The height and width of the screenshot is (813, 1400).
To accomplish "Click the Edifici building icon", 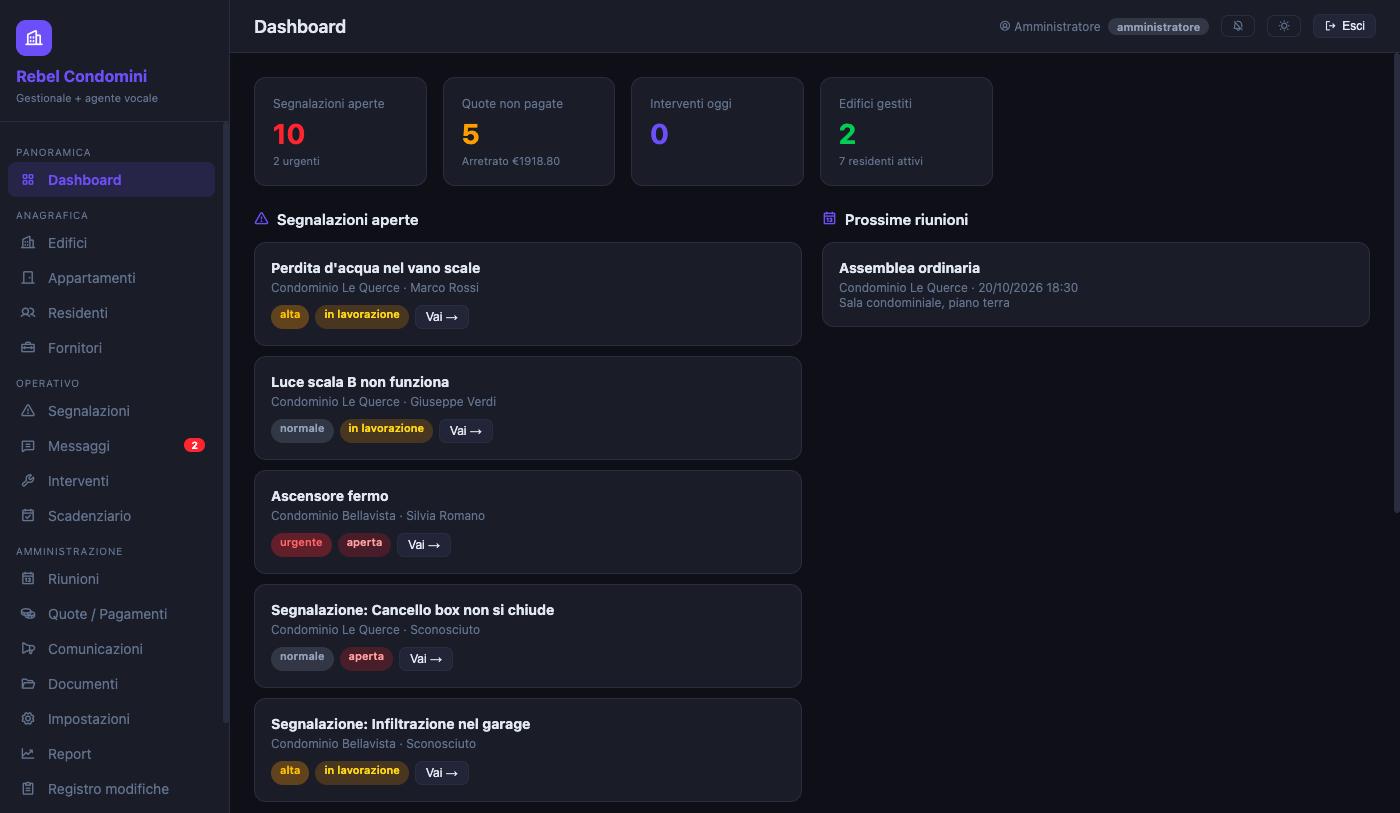I will [28, 243].
